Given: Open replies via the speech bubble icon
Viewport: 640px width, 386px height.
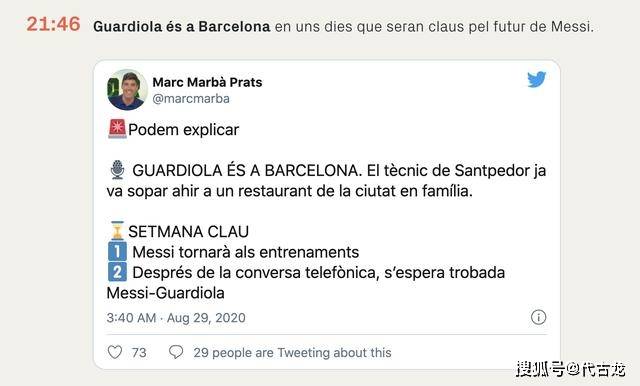Looking at the screenshot, I should [x=176, y=352].
